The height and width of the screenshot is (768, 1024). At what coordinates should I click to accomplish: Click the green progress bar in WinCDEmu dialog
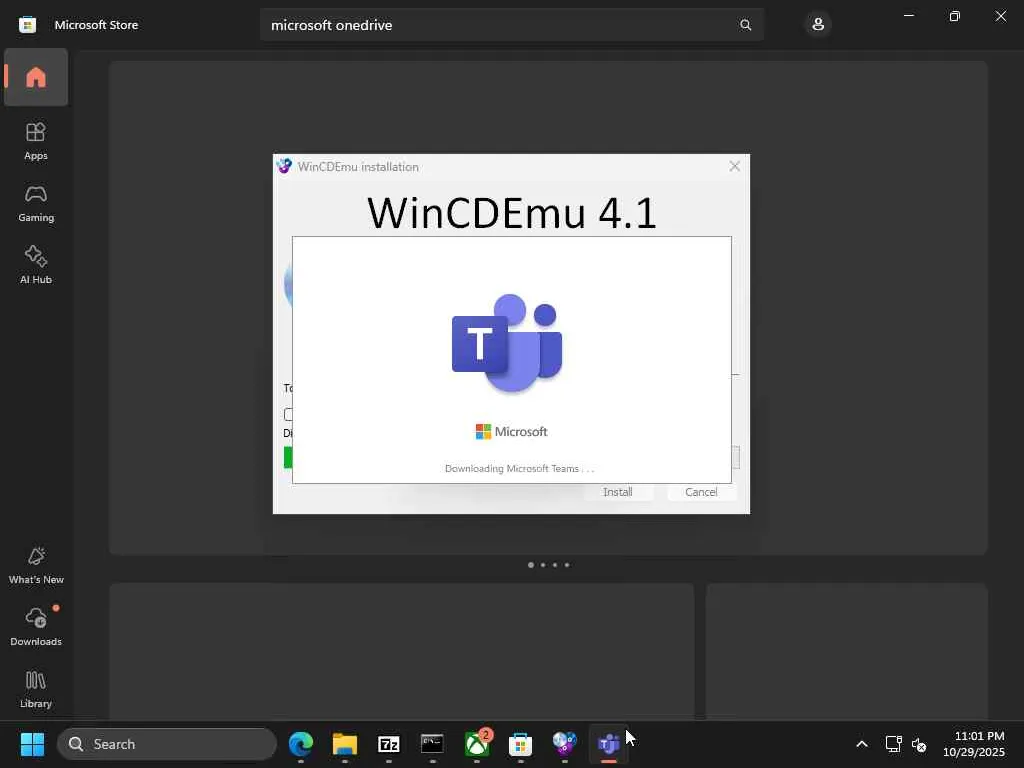pos(288,457)
